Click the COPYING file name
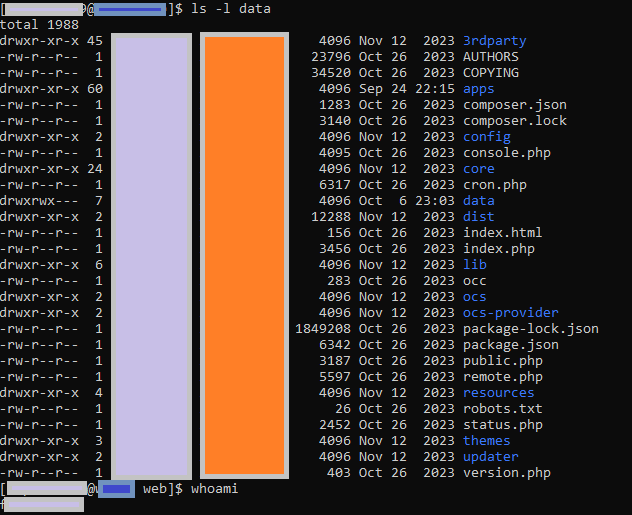The image size is (632, 515). tap(490, 73)
